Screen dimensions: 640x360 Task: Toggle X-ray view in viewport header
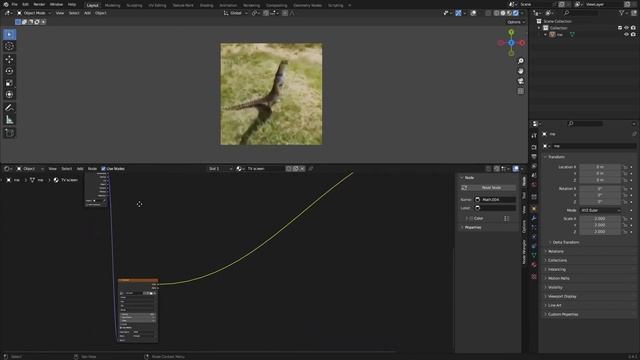pos(488,13)
